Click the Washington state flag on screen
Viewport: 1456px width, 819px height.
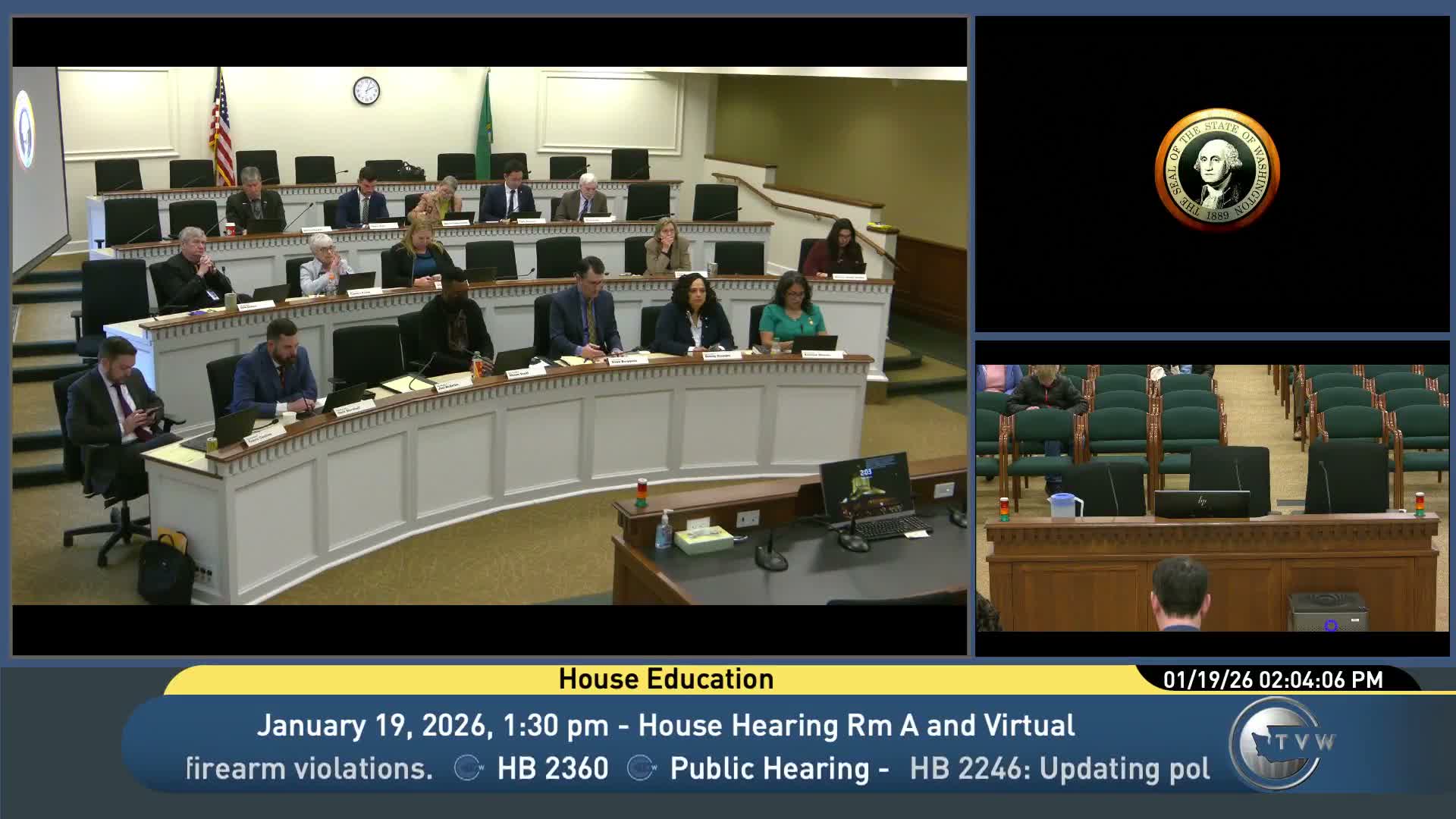(489, 123)
